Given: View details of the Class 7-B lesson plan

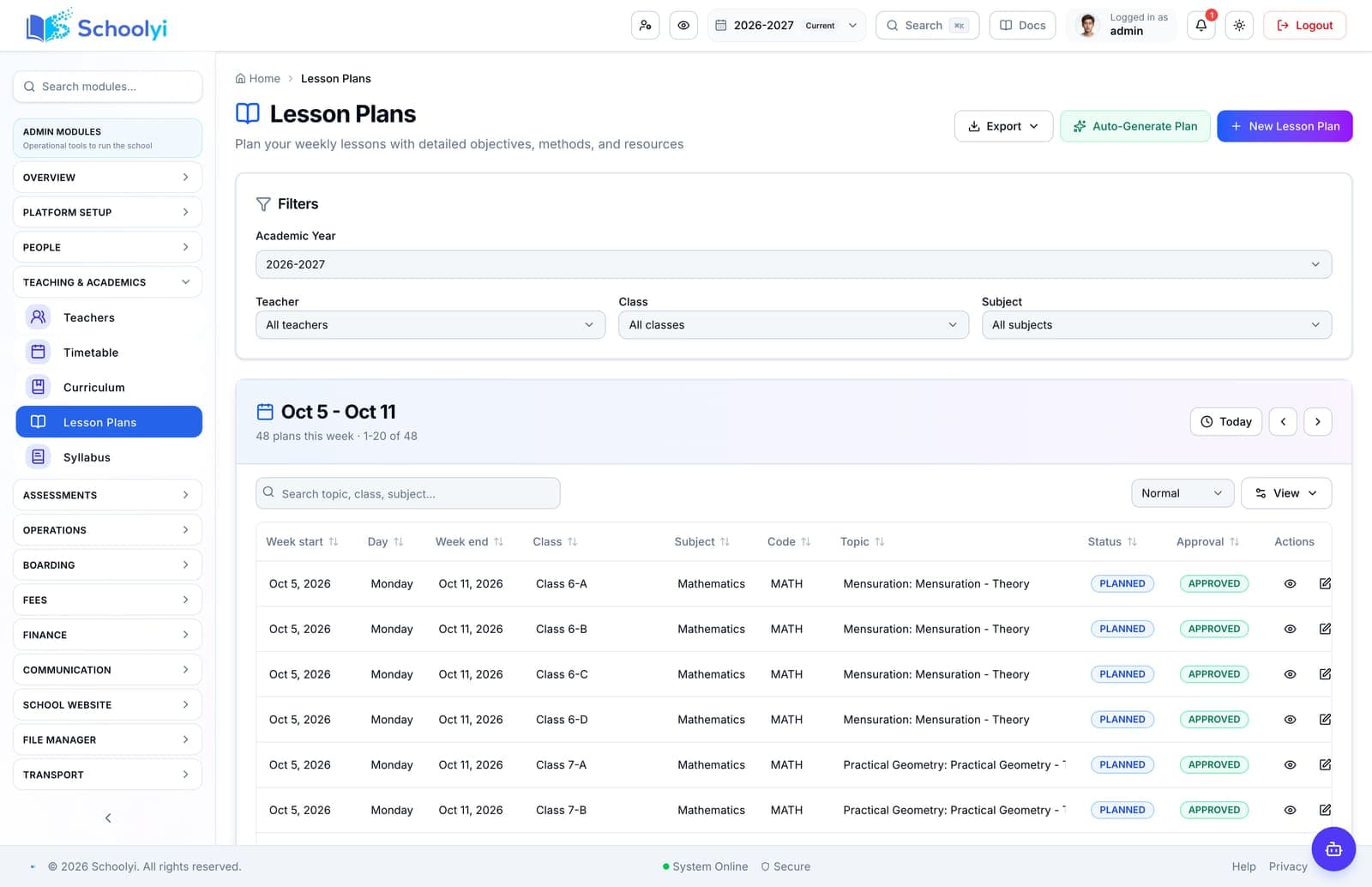Looking at the screenshot, I should tap(1290, 810).
